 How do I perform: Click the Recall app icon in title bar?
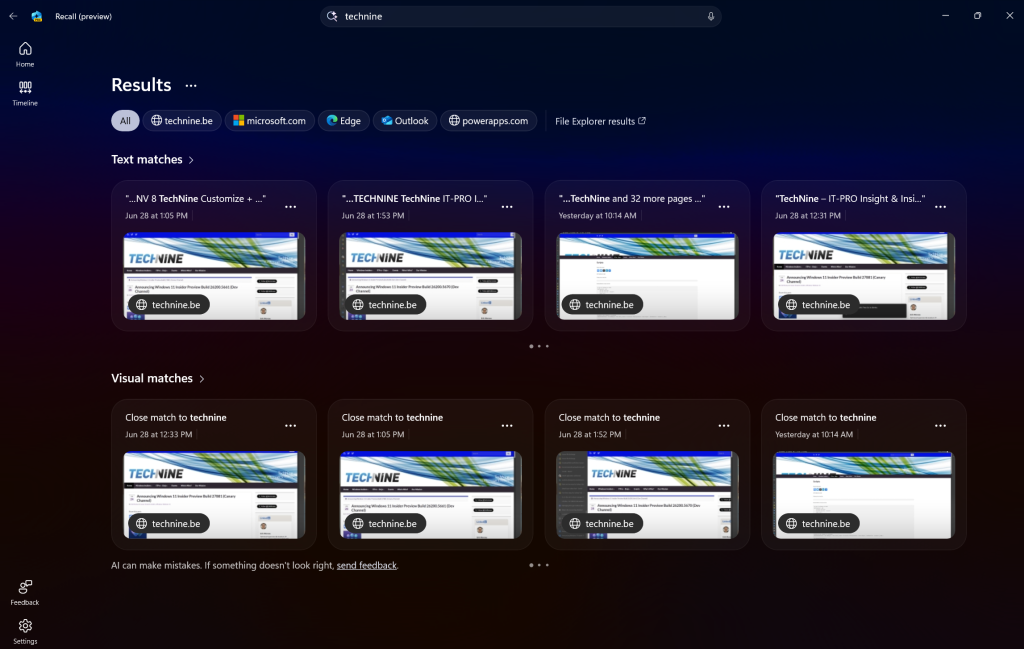[37, 16]
